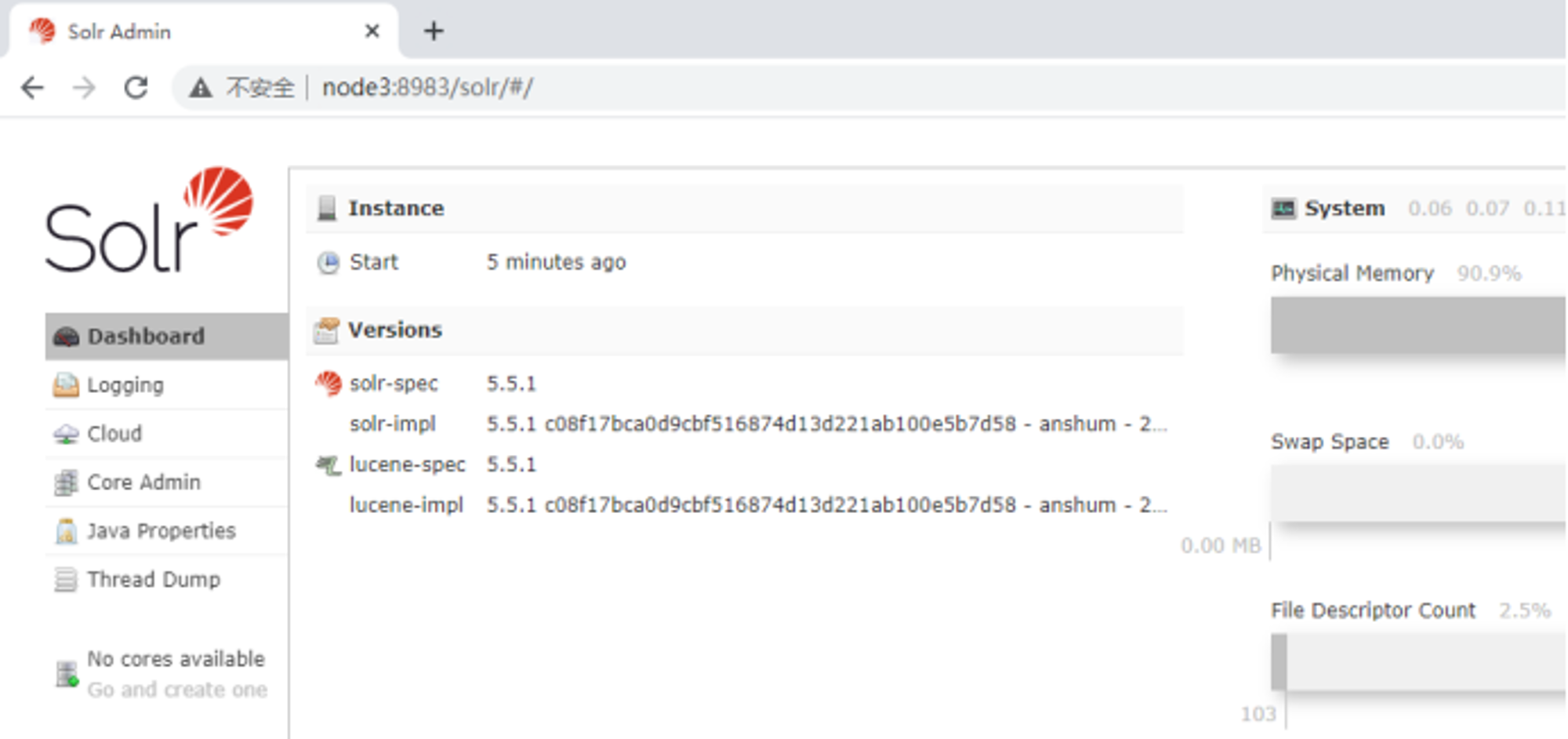This screenshot has height=739, width=1568.
Task: Click the solr-spec version 5.5.1
Action: [x=511, y=384]
